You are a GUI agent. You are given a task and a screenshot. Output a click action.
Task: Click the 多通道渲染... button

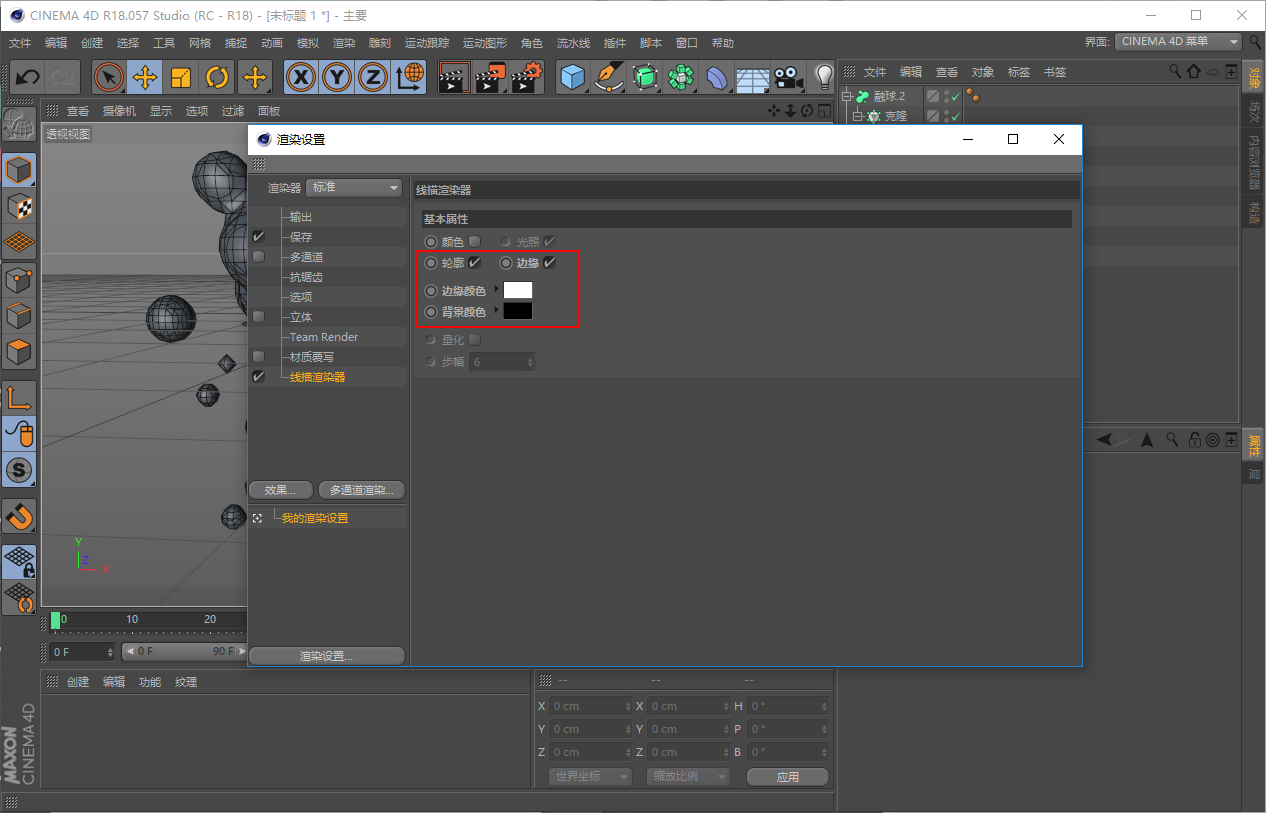click(362, 490)
